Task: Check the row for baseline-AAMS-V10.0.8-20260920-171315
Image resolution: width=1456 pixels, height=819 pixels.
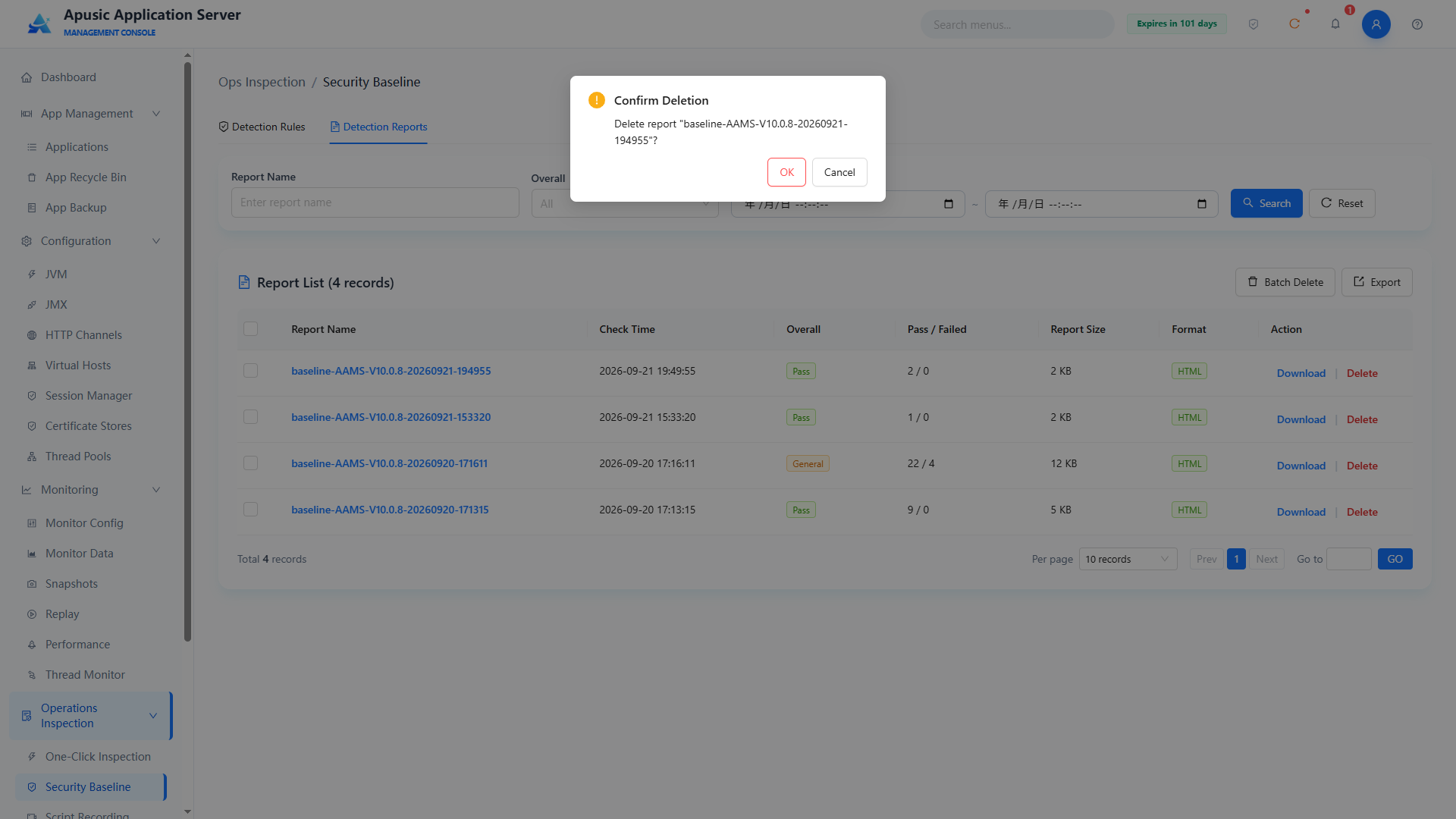Action: pyautogui.click(x=251, y=510)
